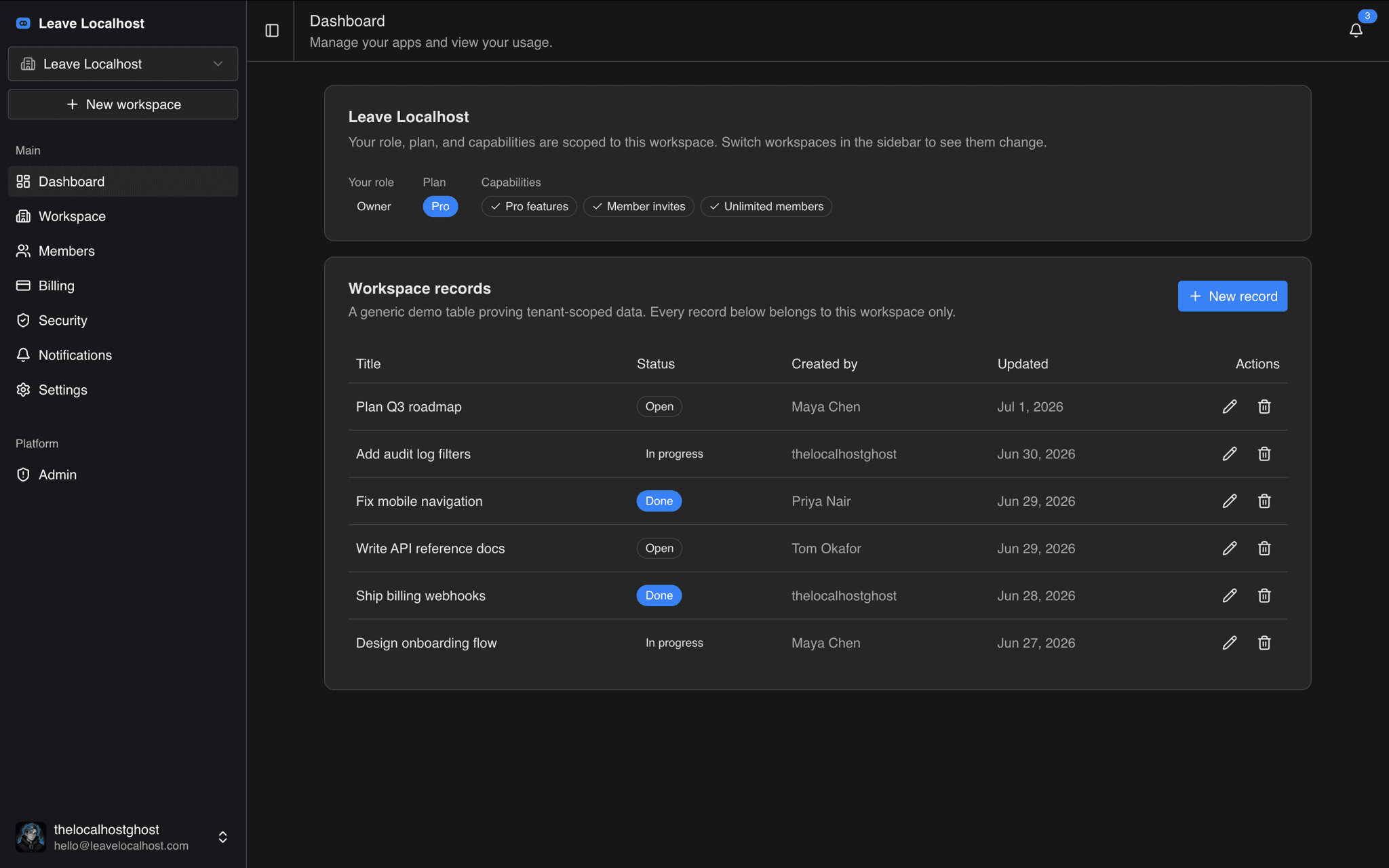The height and width of the screenshot is (868, 1389).
Task: Delete the Ship billing webhooks record
Action: click(x=1264, y=595)
